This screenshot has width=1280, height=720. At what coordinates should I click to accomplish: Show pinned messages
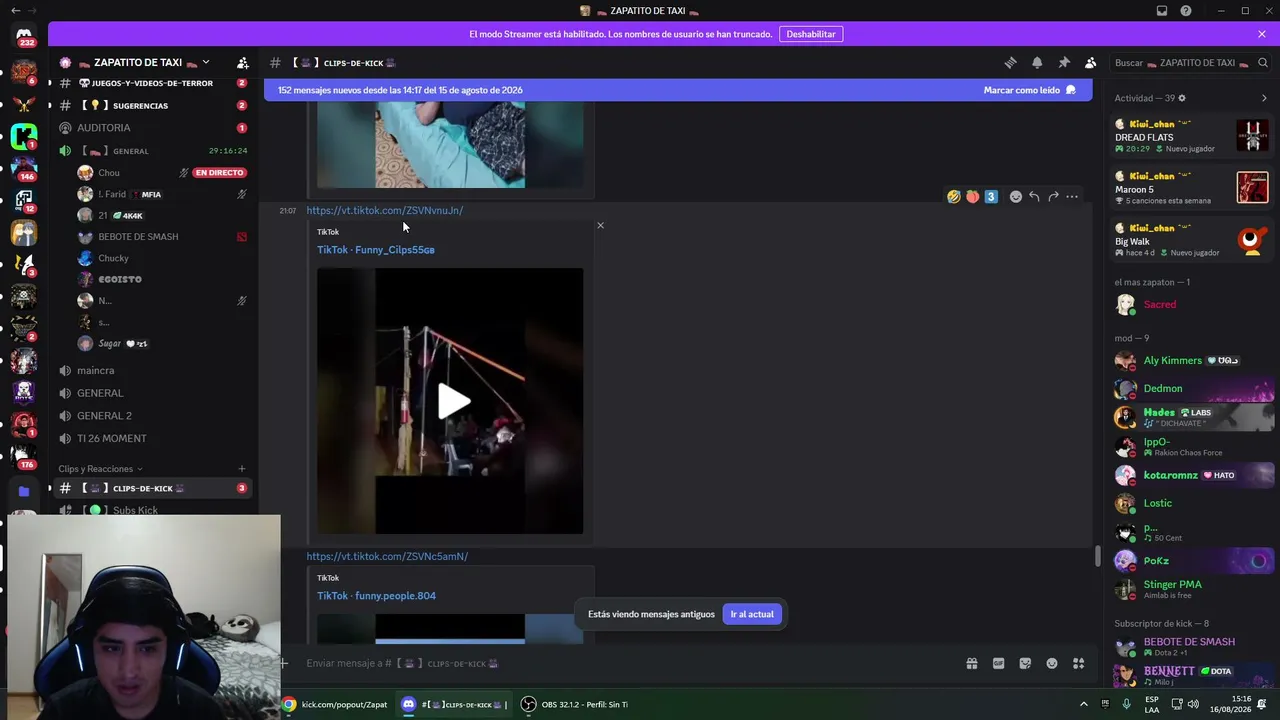pos(1064,63)
